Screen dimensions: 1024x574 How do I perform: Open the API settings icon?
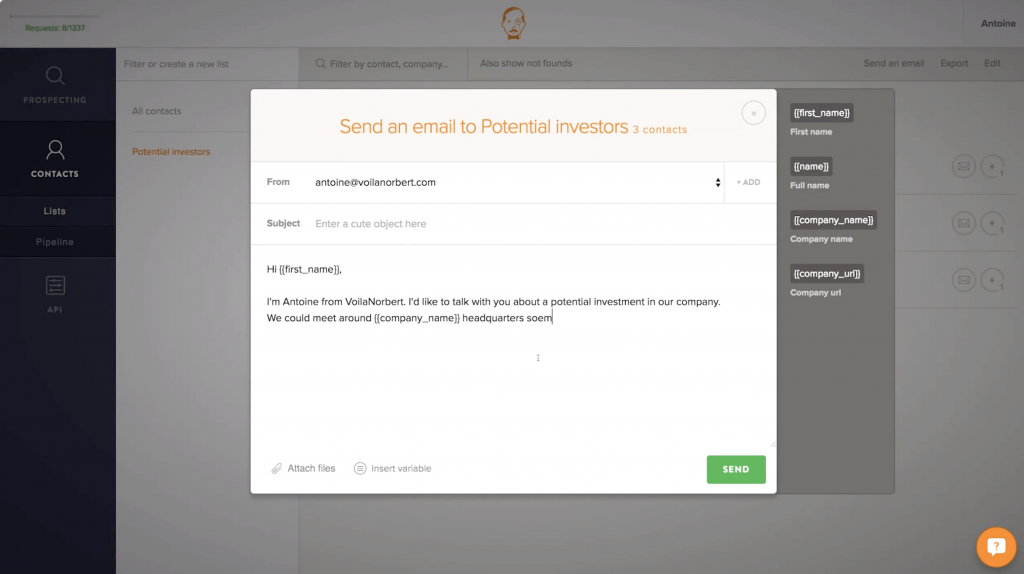point(55,285)
